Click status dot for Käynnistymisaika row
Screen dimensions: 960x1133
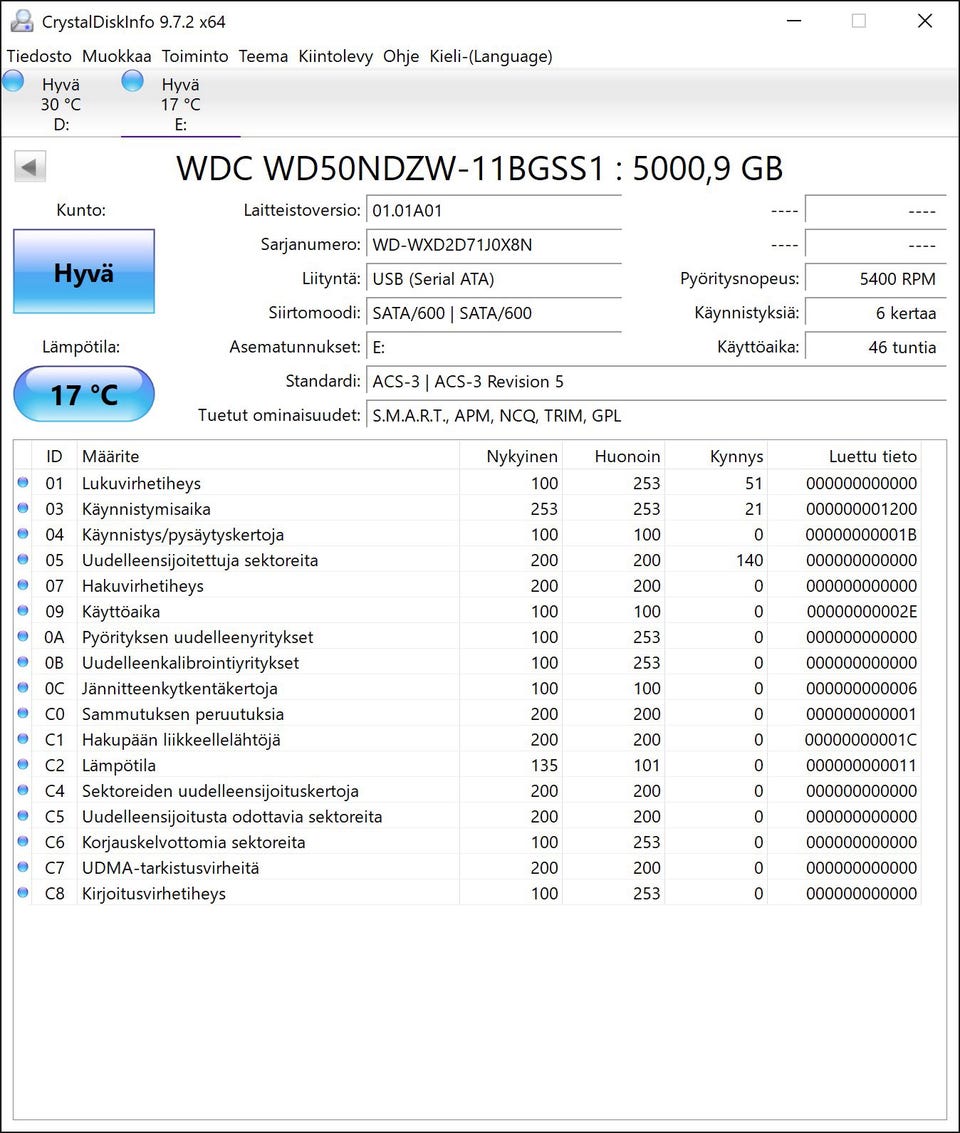pyautogui.click(x=23, y=508)
